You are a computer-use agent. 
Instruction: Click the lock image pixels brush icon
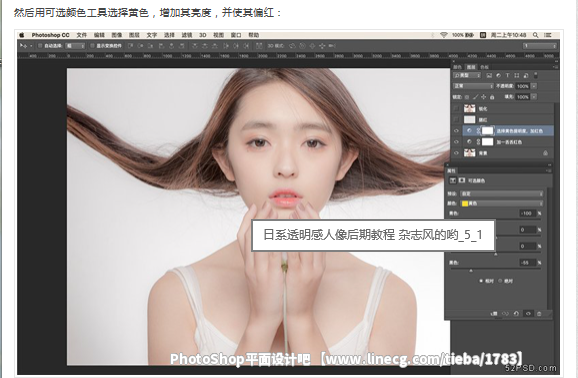pos(476,97)
